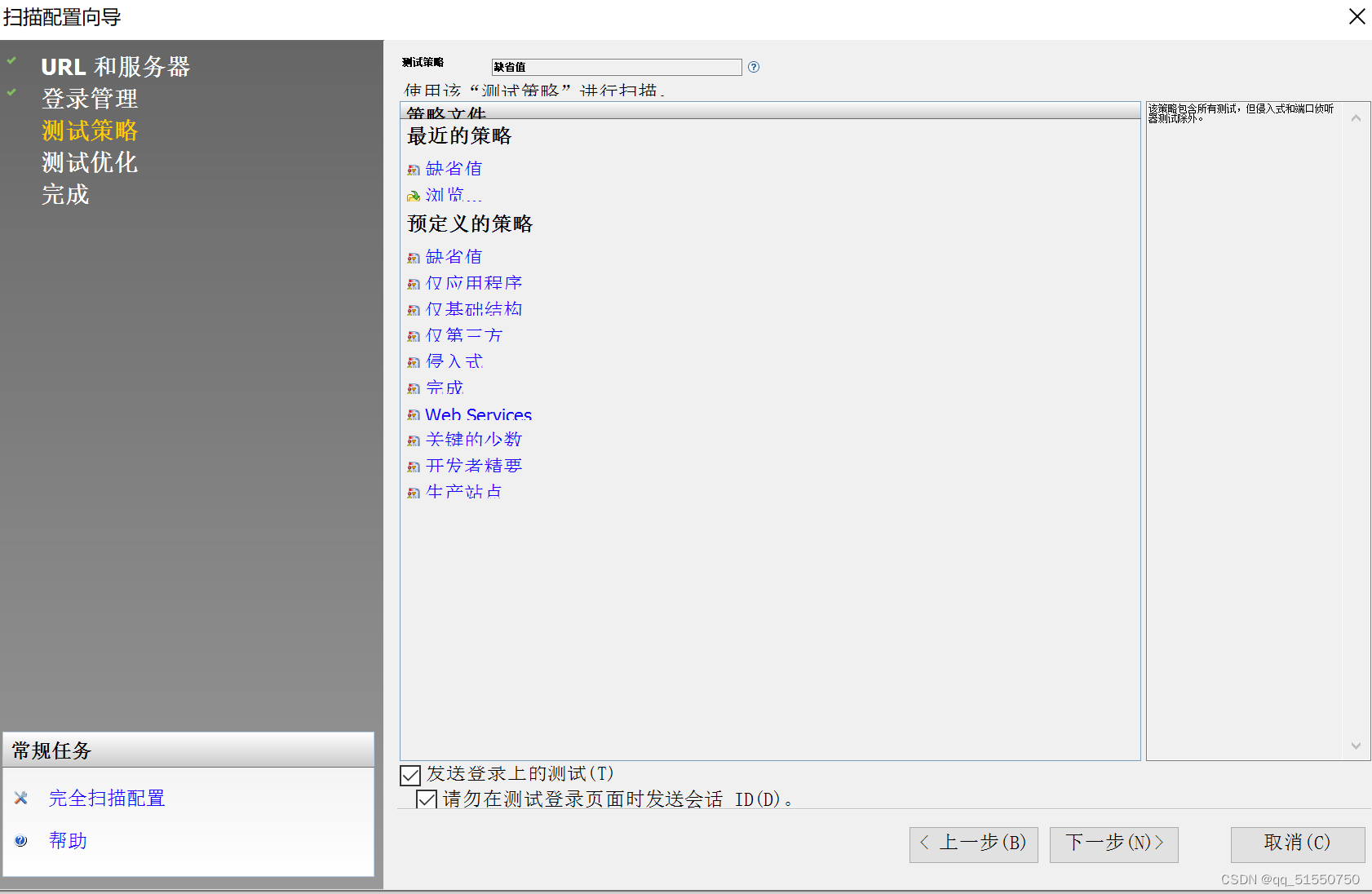Screen dimensions: 1372x894
Task: Choose the 完成 policy in predefined list
Action: tap(445, 387)
